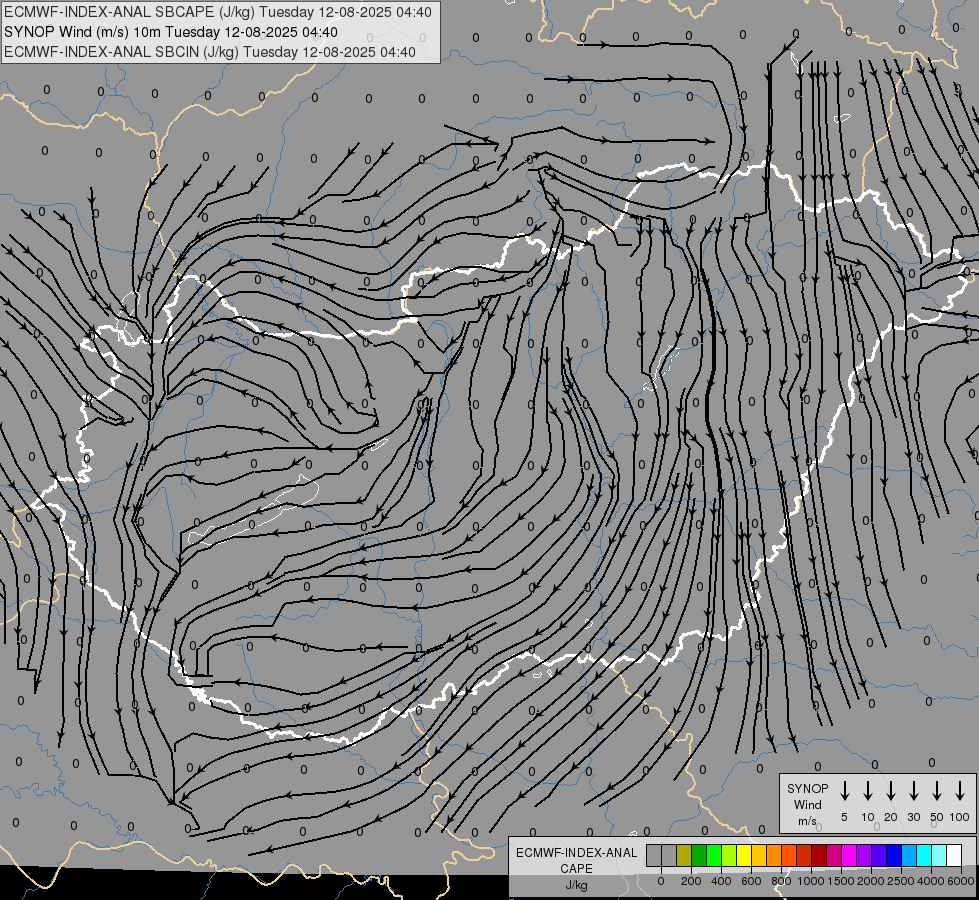
Task: Click the orange CAPE legend swatch
Action: 774,855
